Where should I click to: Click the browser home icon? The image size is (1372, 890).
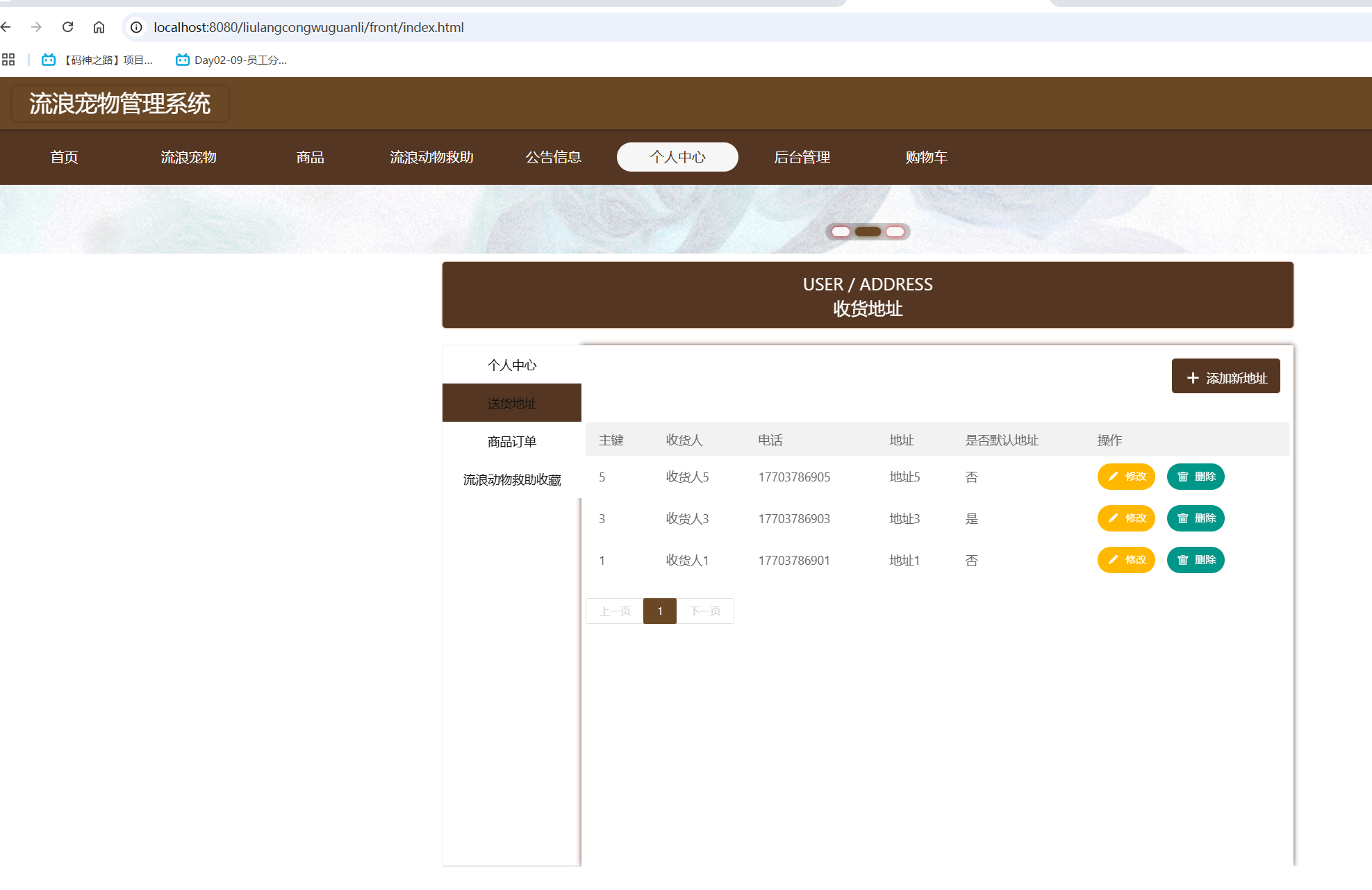99,27
